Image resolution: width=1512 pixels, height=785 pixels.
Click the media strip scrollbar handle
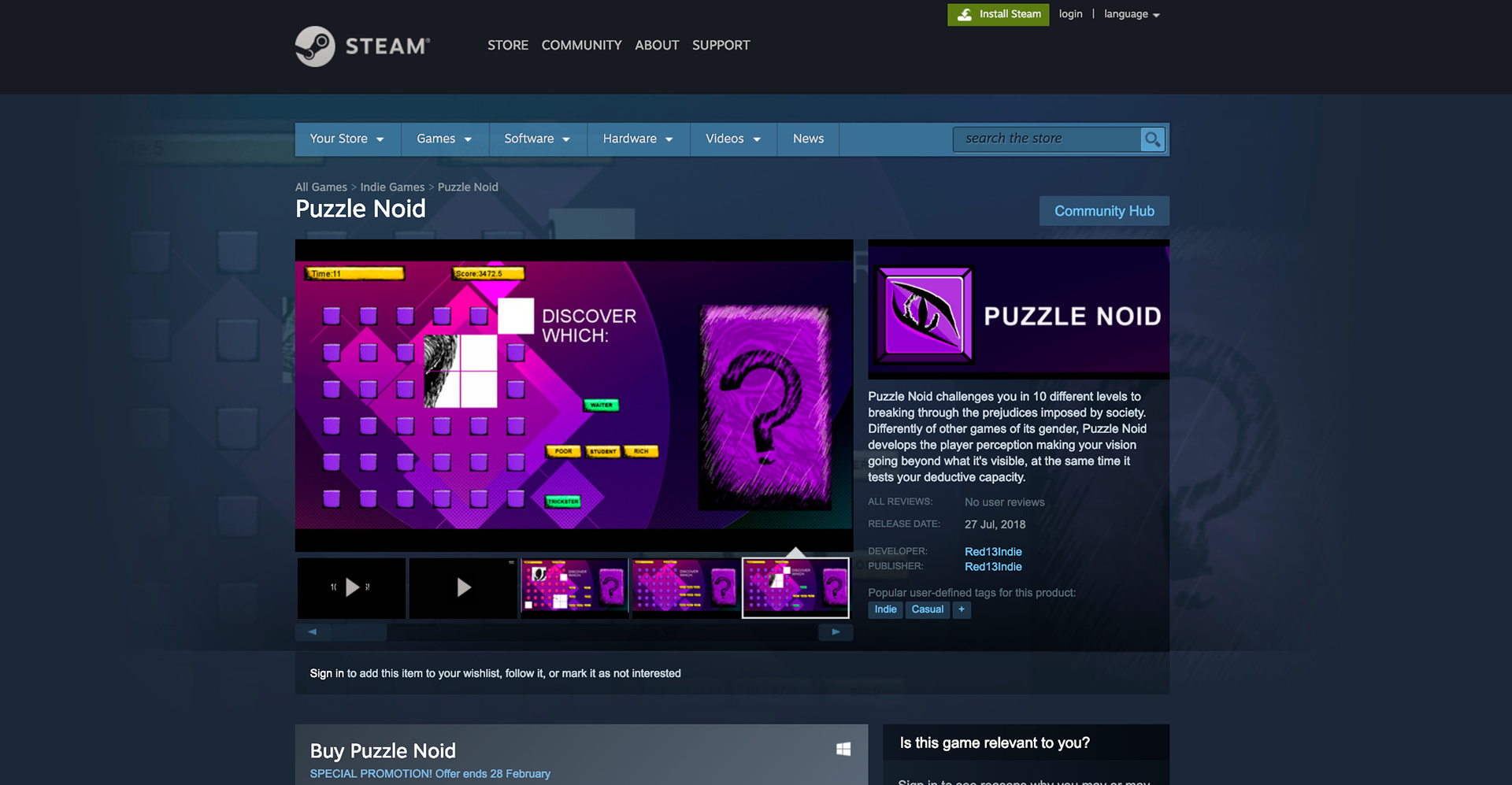click(358, 631)
